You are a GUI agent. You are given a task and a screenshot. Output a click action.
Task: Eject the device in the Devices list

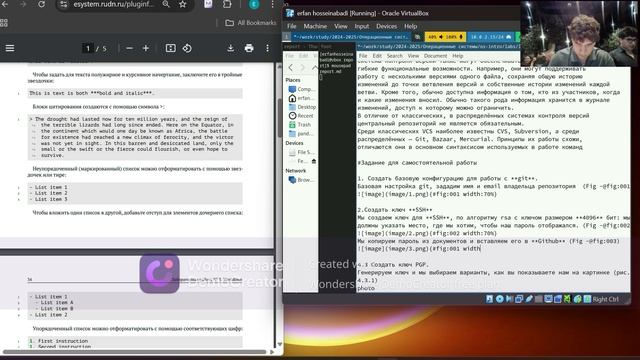click(313, 161)
